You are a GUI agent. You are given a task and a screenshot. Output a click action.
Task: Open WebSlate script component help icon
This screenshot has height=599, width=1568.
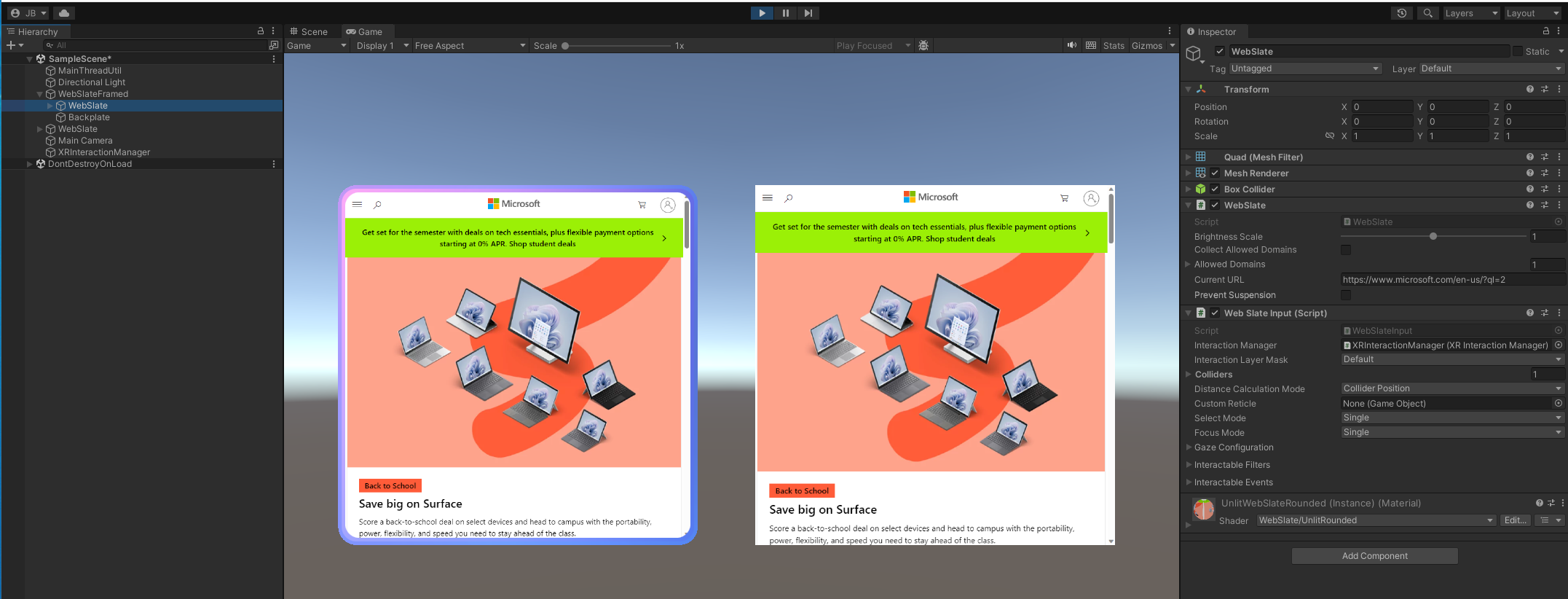tap(1530, 205)
